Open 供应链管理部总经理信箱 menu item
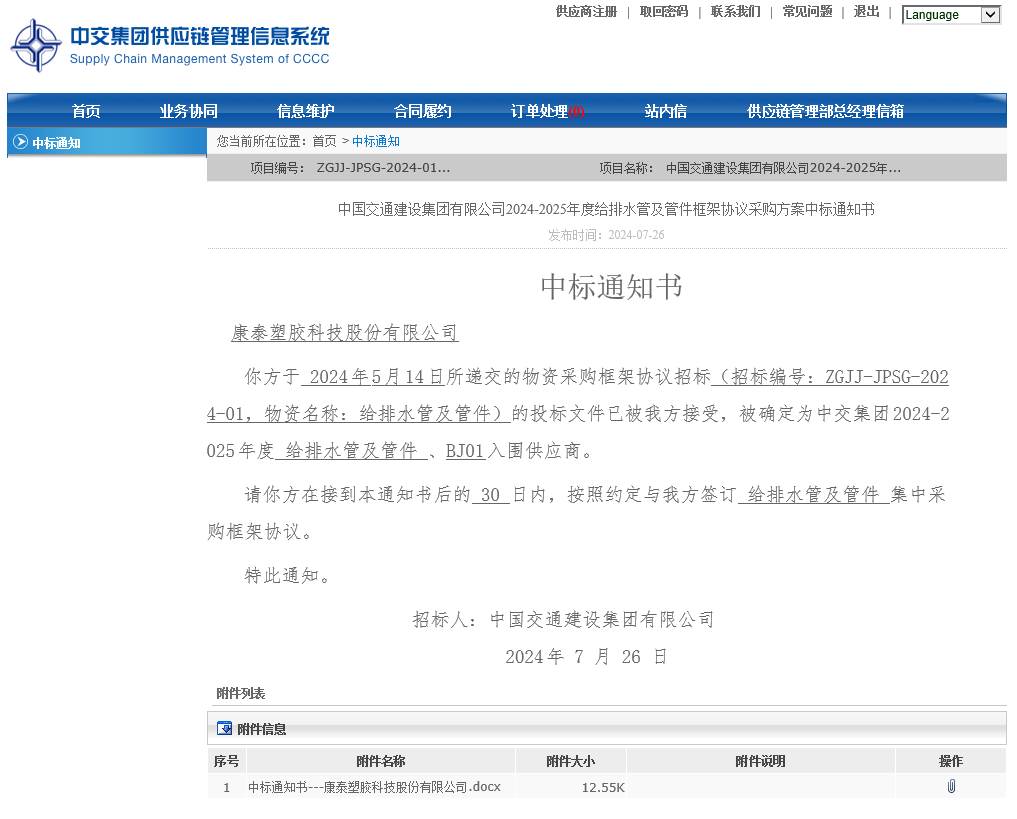This screenshot has height=819, width=1017. click(x=825, y=111)
